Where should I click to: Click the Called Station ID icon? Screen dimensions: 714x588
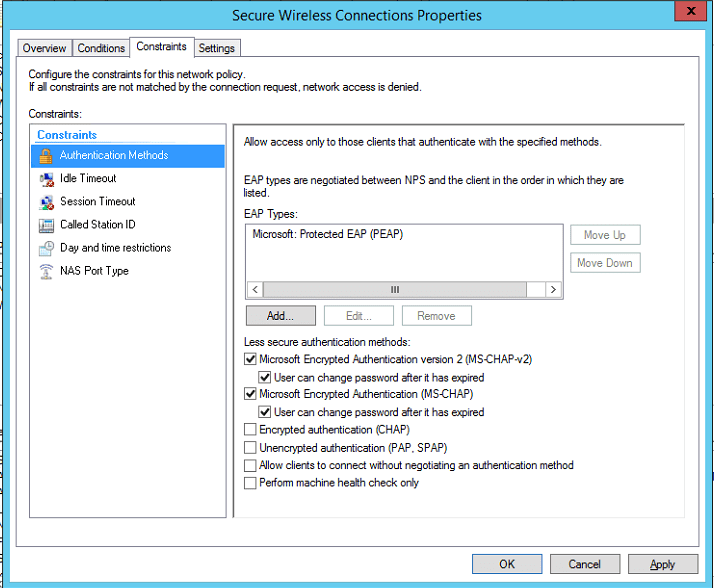(46, 225)
